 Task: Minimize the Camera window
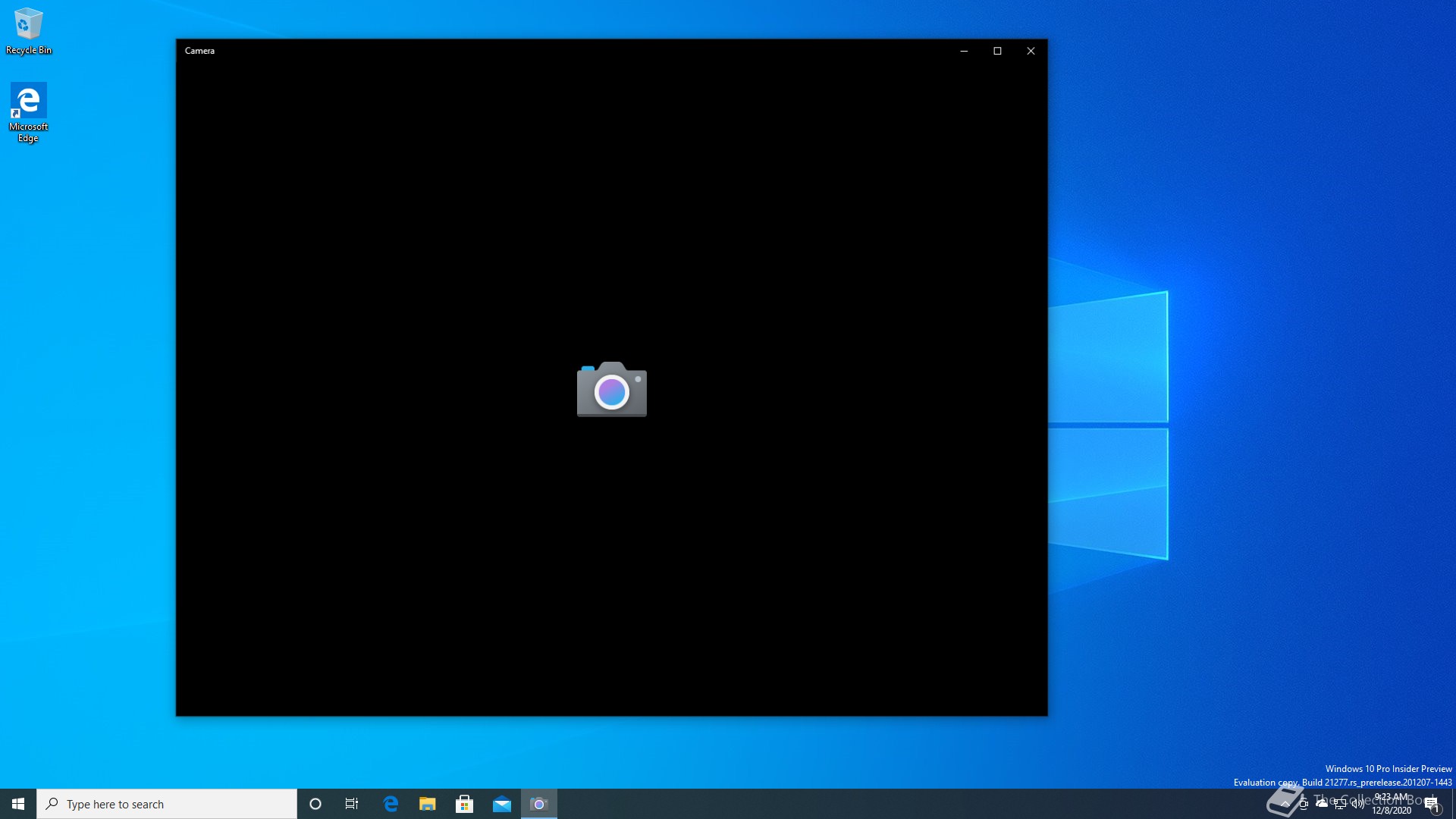[964, 51]
